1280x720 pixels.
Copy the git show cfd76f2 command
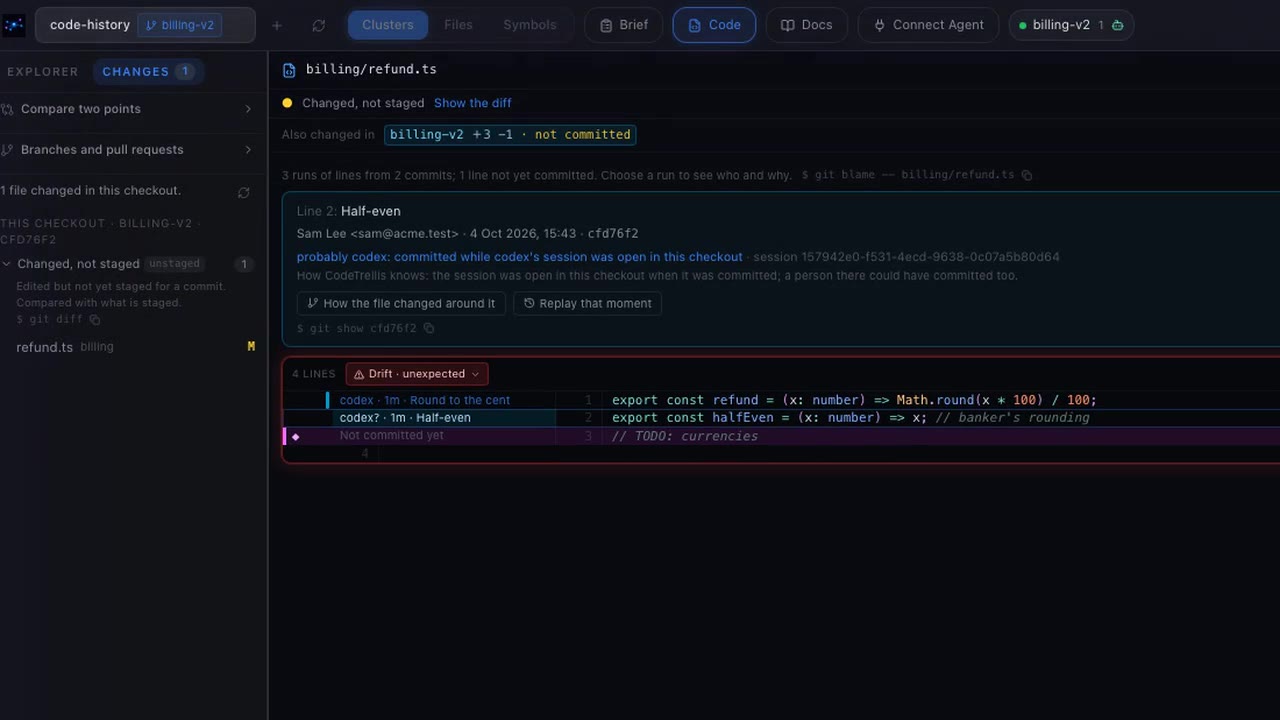[429, 328]
